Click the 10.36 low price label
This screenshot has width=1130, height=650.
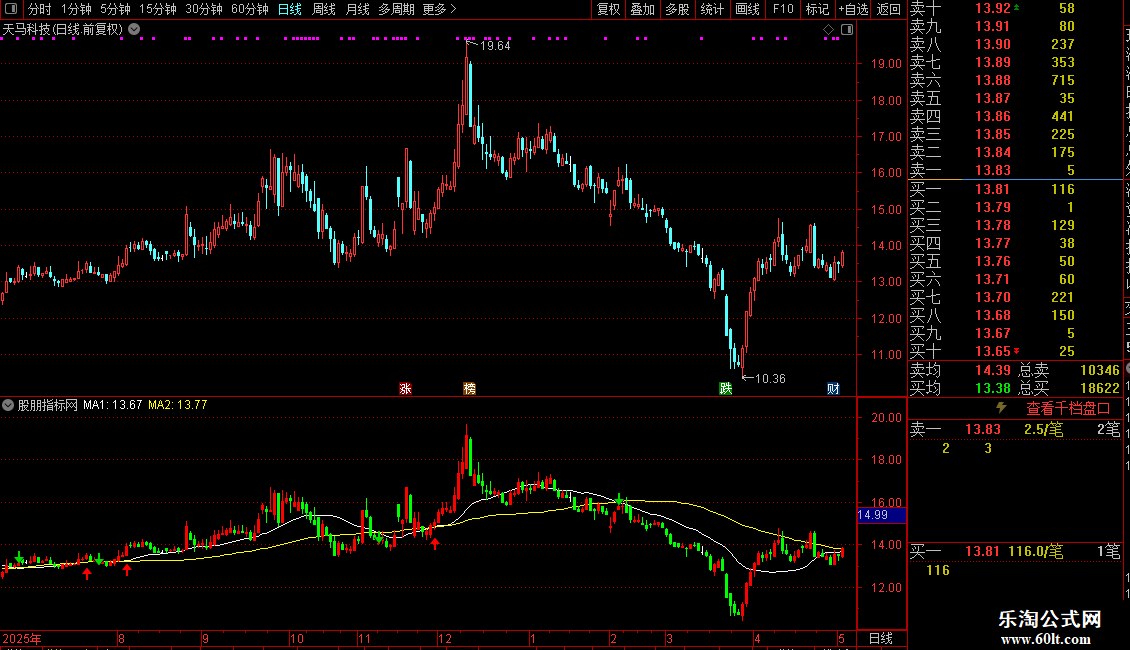pos(770,378)
